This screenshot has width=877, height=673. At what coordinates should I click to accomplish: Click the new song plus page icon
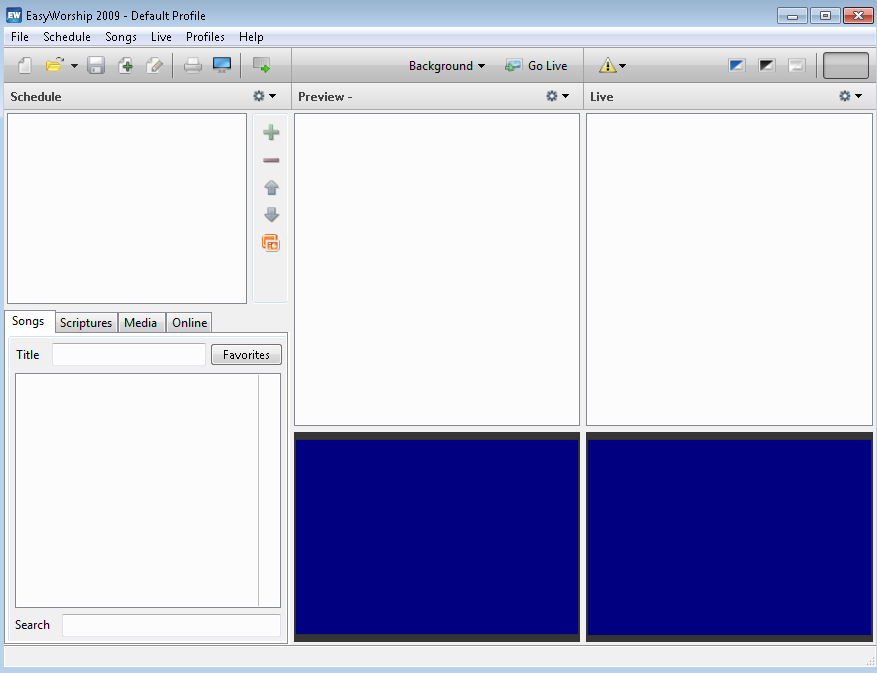click(125, 65)
